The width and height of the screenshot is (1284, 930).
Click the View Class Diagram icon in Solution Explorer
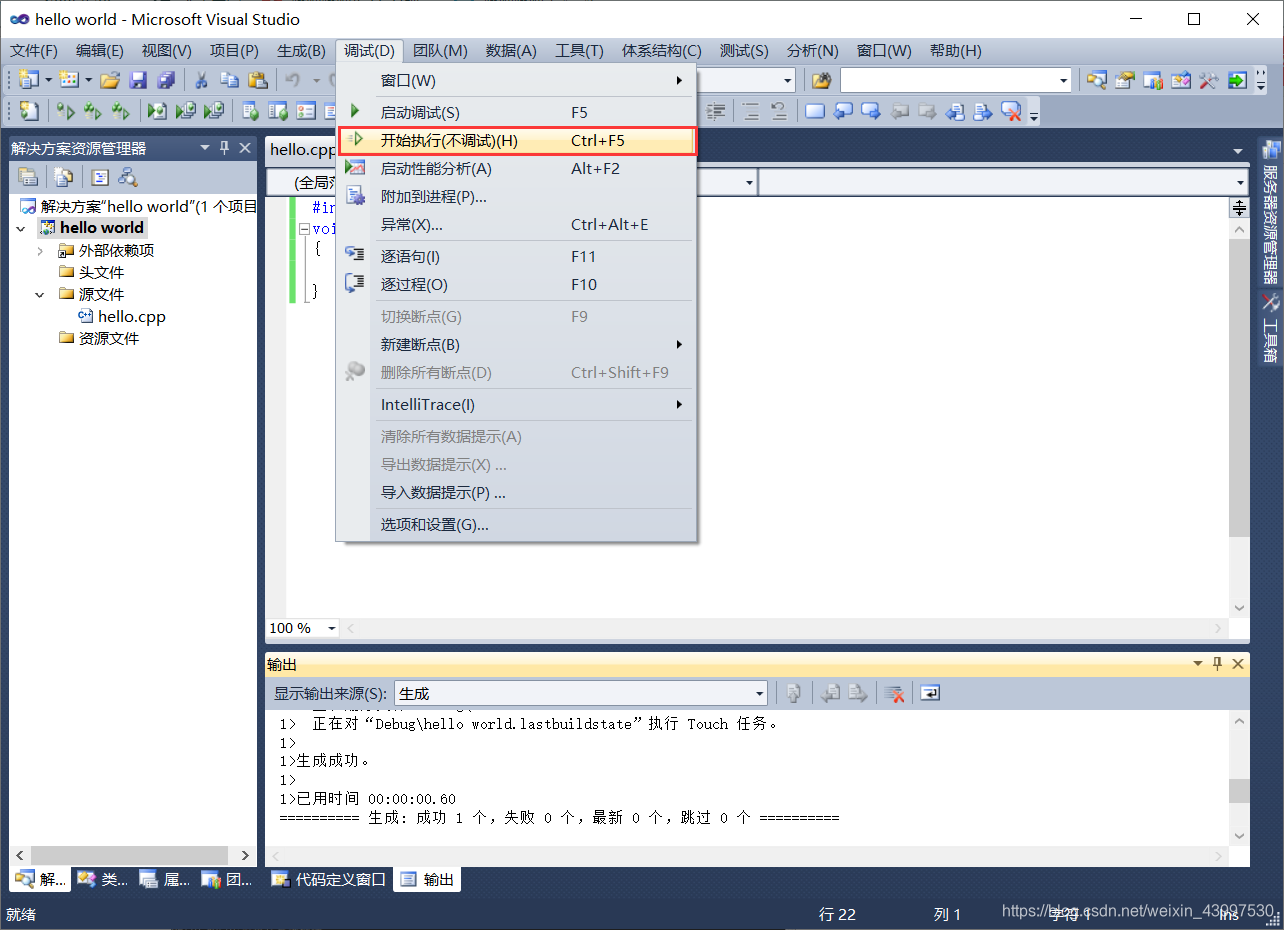point(128,177)
